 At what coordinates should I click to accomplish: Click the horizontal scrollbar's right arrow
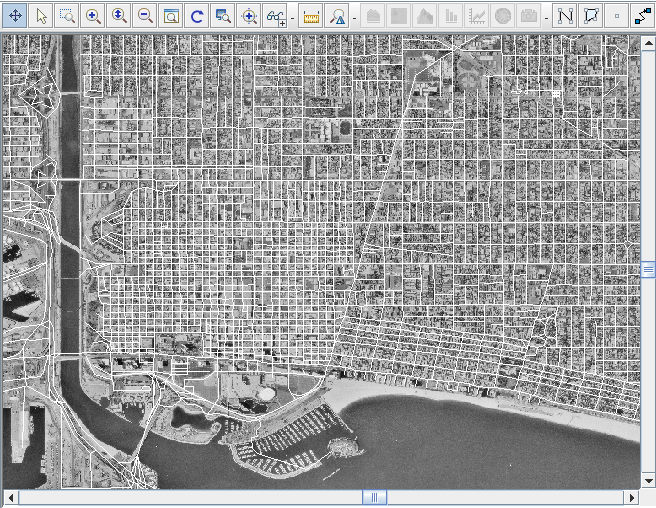coord(632,497)
